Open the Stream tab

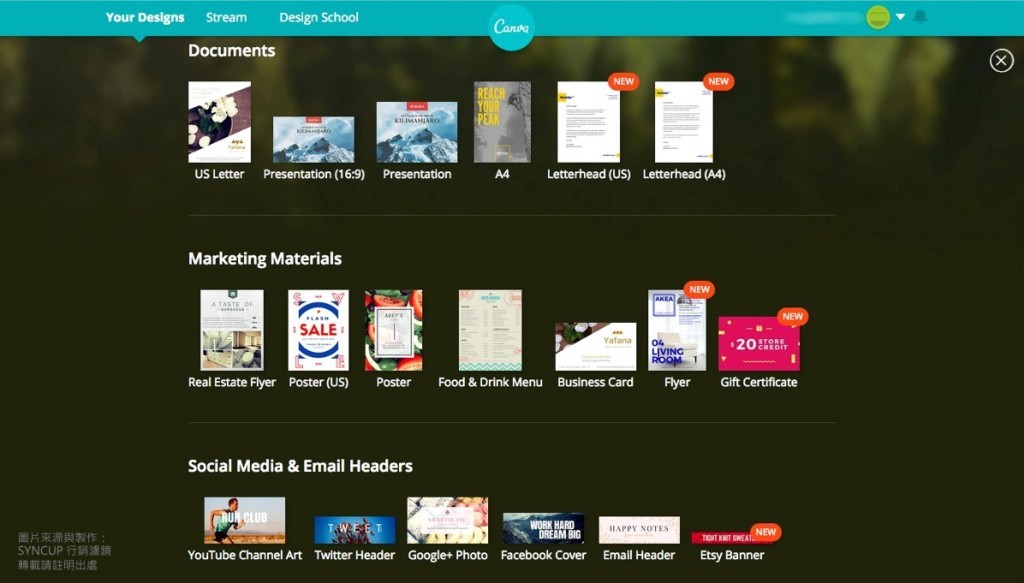(226, 17)
